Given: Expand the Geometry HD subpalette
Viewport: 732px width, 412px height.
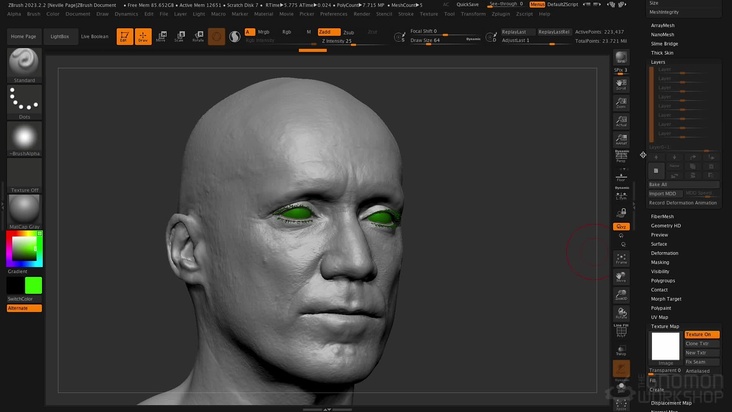Looking at the screenshot, I should pos(666,225).
